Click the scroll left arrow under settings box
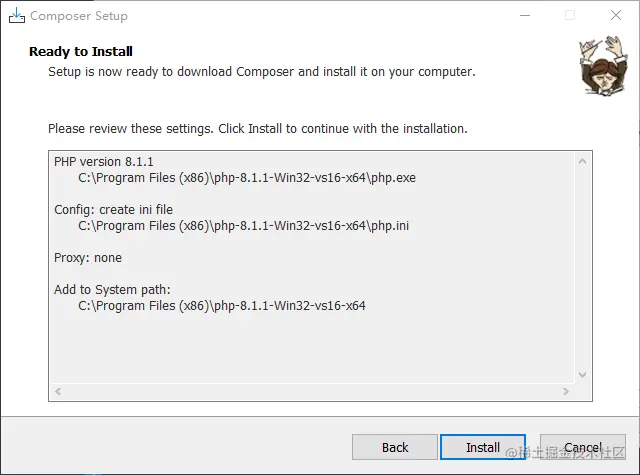This screenshot has width=640, height=475. pyautogui.click(x=58, y=391)
